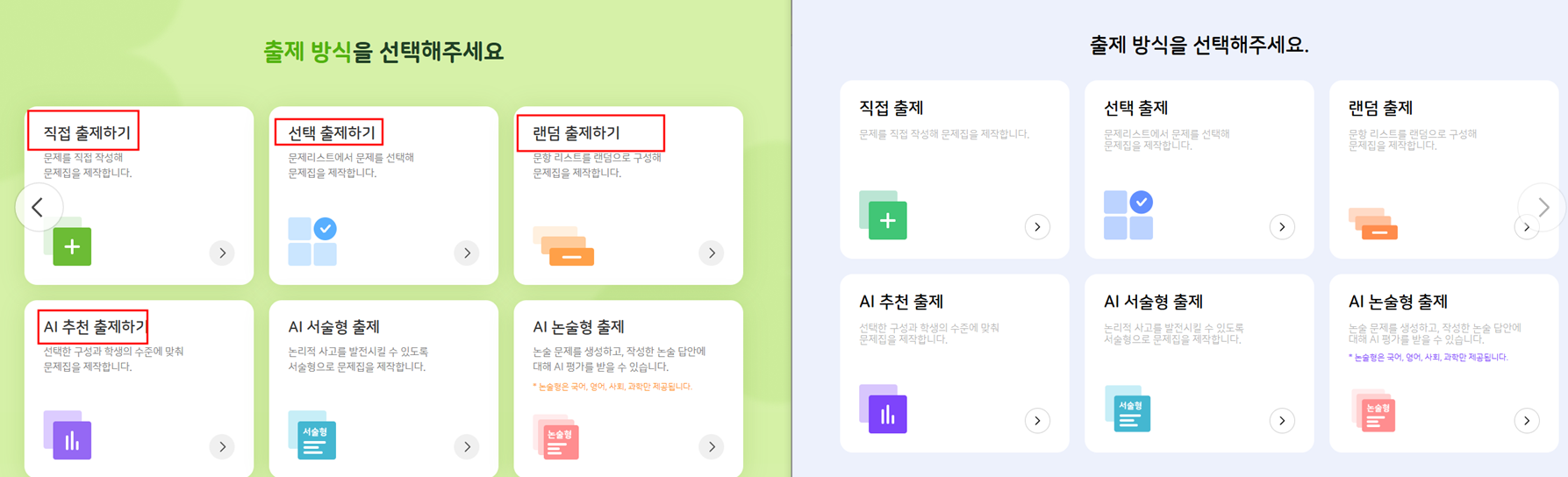Open the 직접 출제하기 card via its arrow button
This screenshot has height=477, width=1568.
tap(222, 253)
